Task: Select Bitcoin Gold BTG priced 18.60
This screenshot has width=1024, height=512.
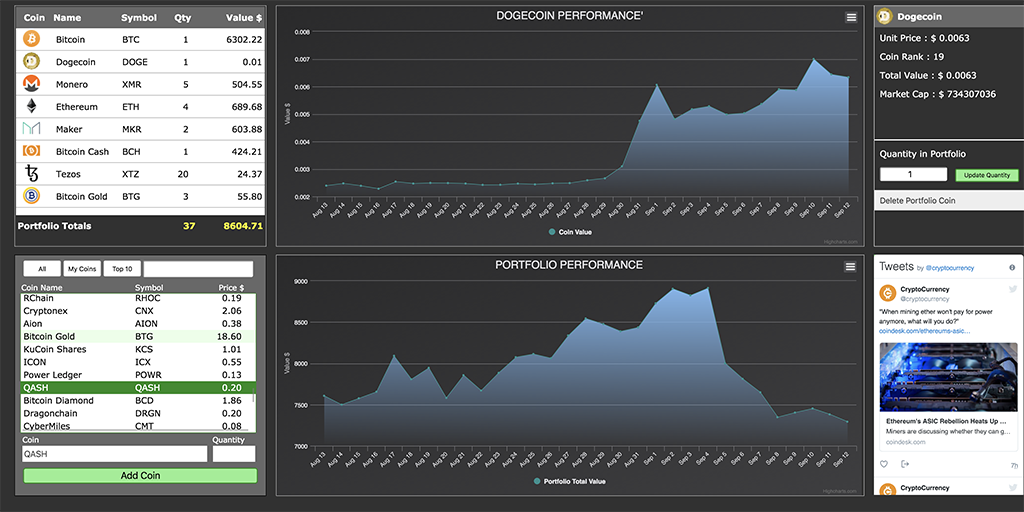Action: 136,336
